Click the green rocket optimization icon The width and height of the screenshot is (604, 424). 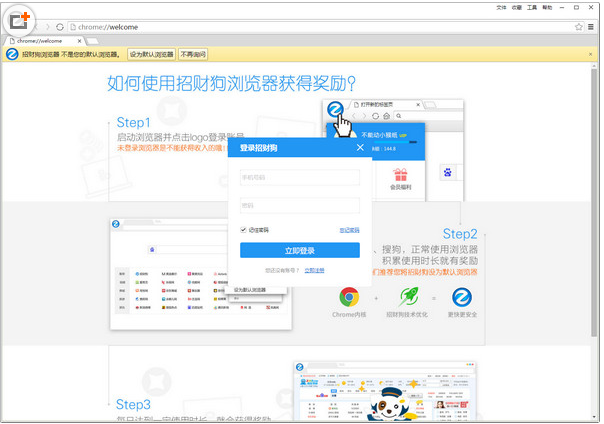coord(406,296)
